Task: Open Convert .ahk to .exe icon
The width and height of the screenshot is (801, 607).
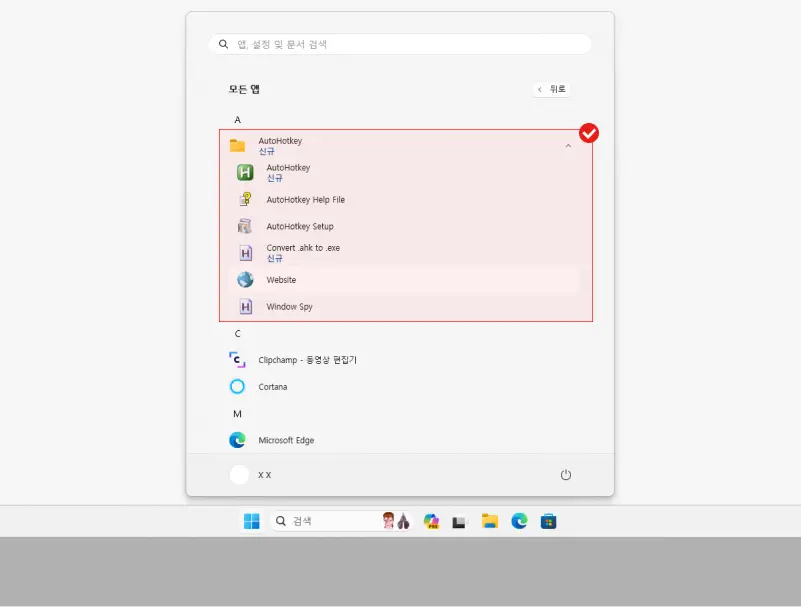Action: (245, 253)
